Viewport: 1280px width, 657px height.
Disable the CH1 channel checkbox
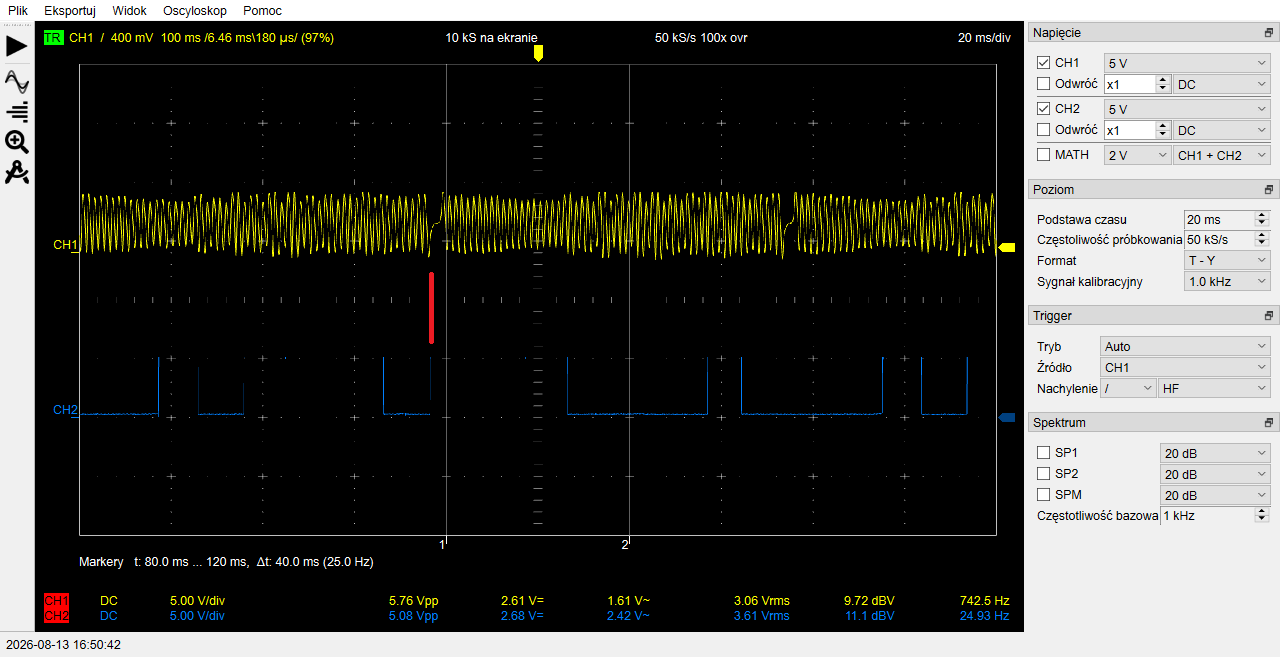tap(1044, 62)
